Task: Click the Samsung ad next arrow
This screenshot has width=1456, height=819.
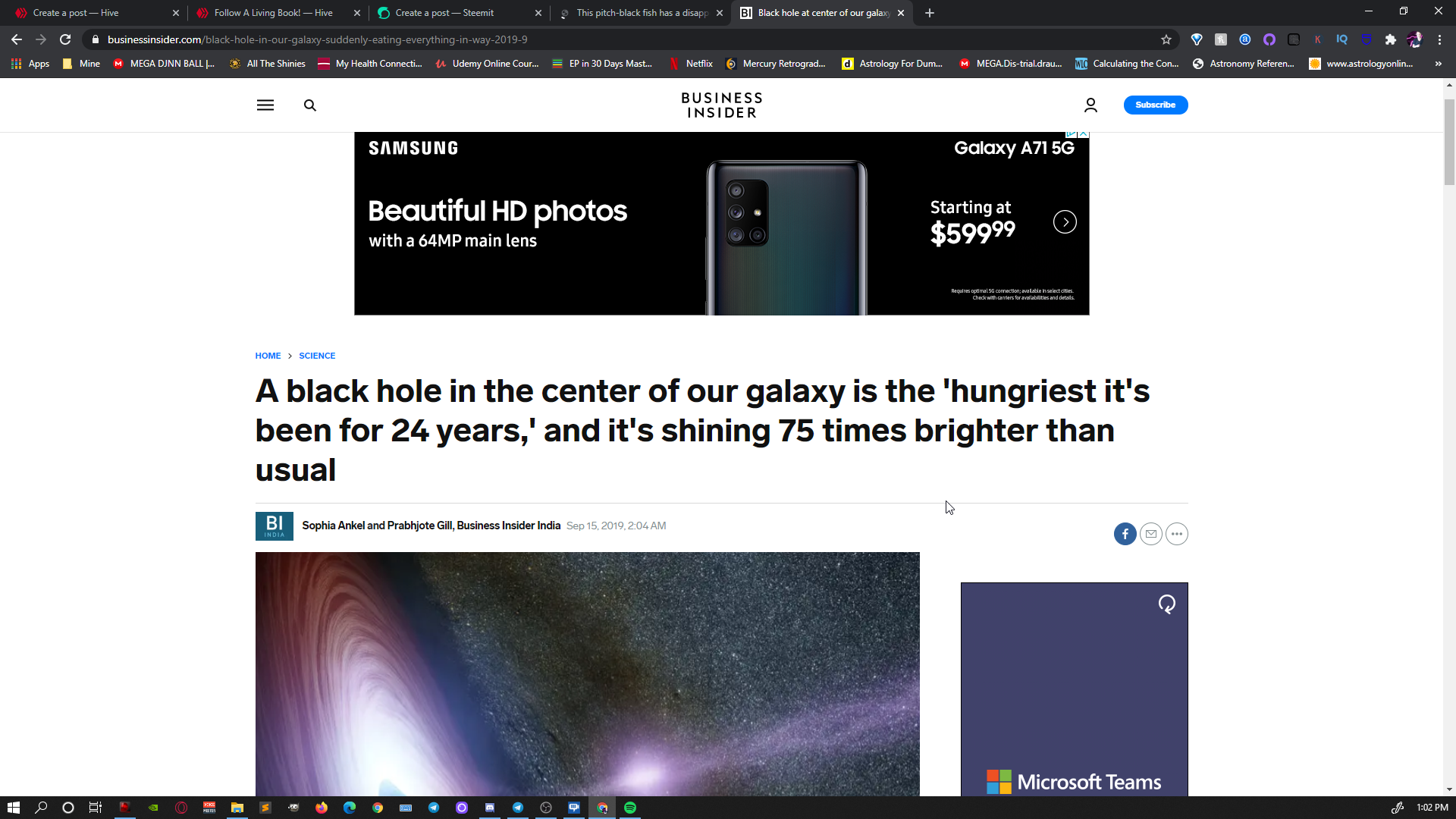Action: (x=1065, y=222)
